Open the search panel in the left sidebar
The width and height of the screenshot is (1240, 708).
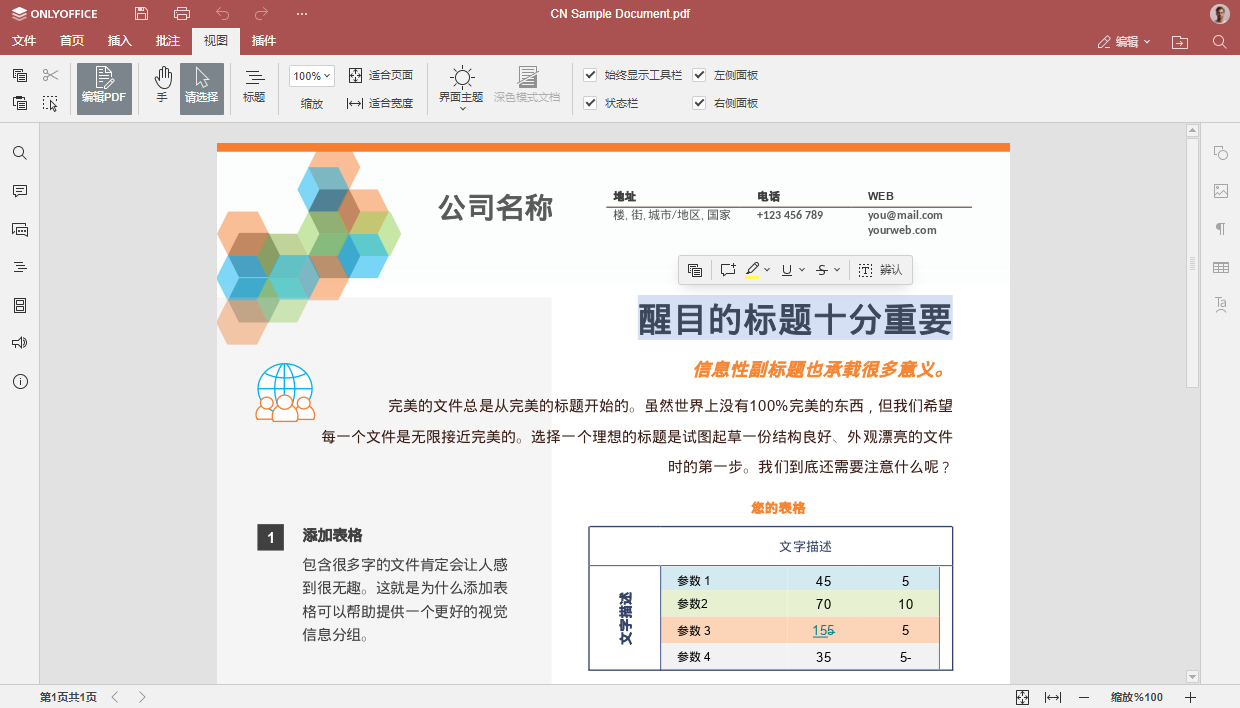20,153
